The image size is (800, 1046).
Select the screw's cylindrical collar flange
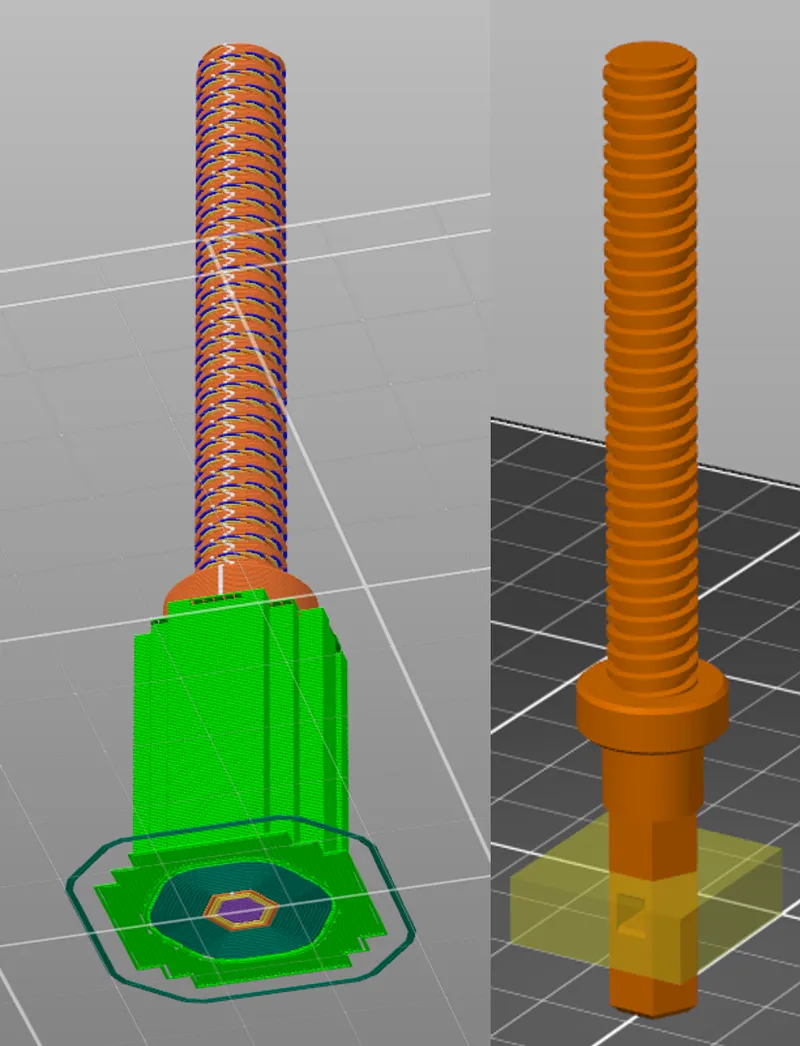(650, 712)
